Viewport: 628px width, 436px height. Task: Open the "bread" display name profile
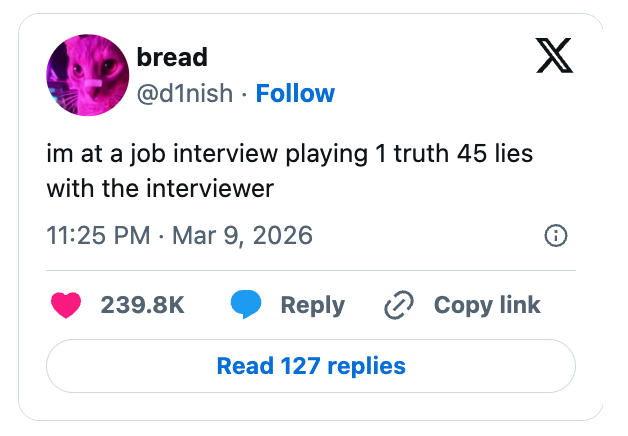pyautogui.click(x=172, y=57)
